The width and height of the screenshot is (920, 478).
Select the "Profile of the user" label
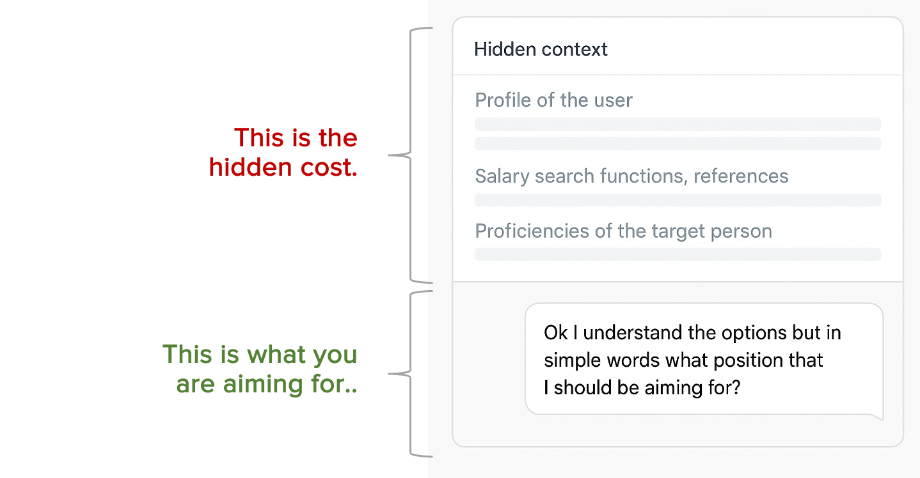point(553,100)
